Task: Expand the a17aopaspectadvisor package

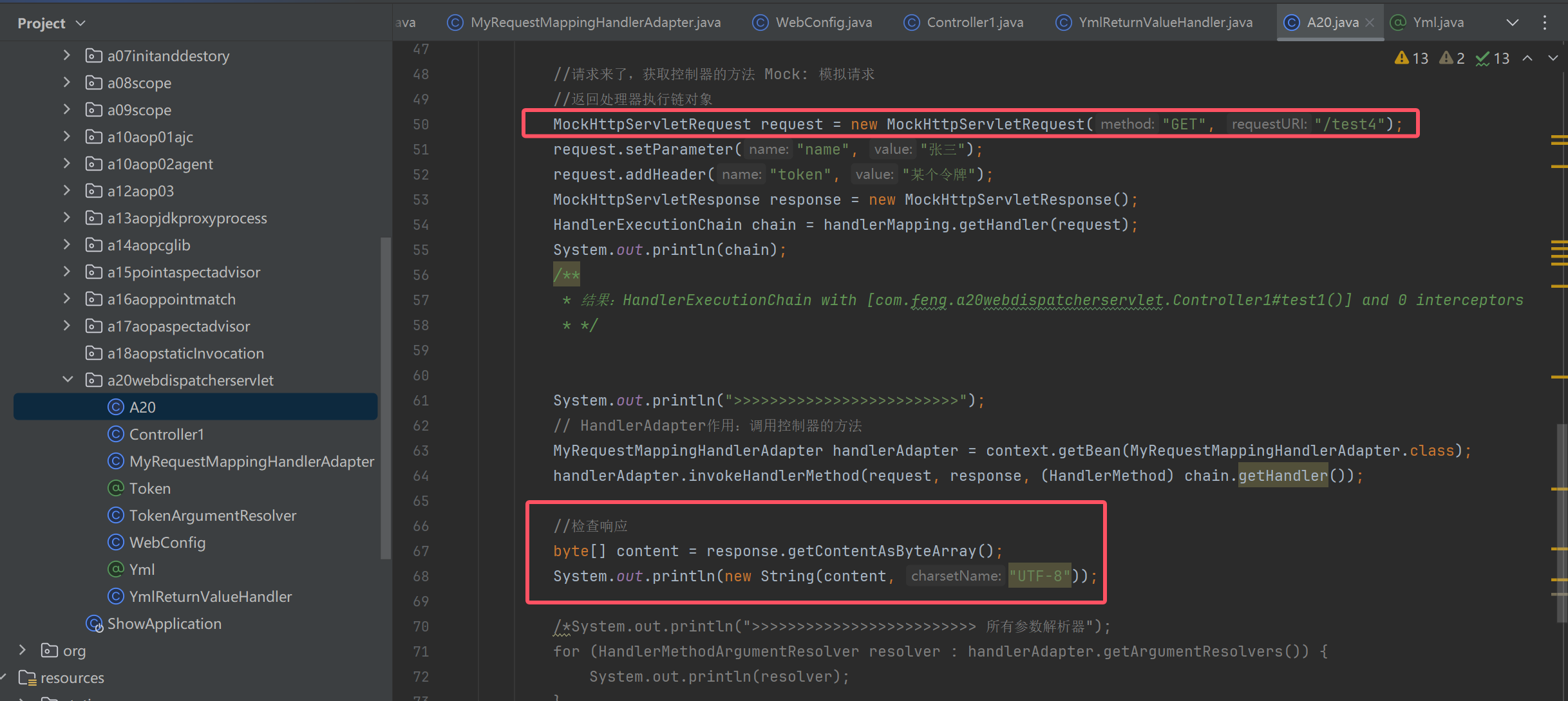Action: 67,326
